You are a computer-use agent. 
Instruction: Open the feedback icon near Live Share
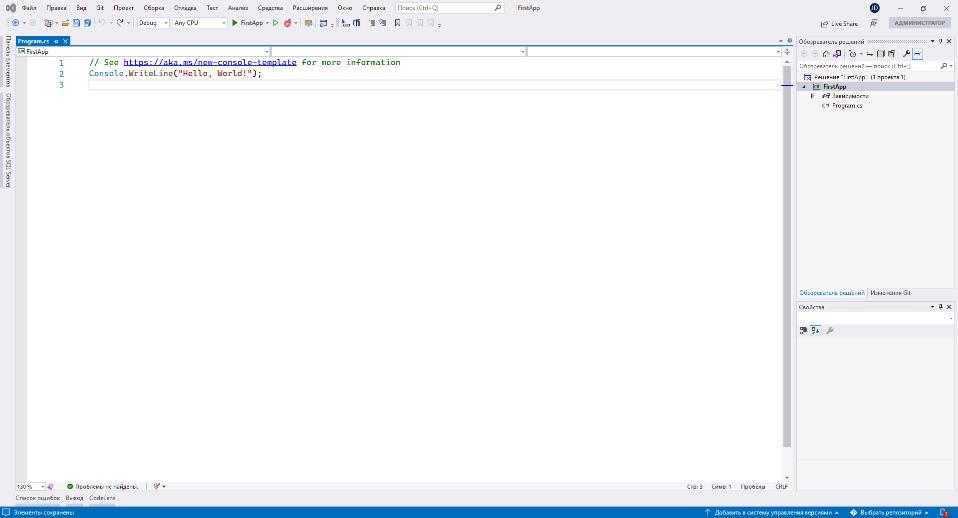pos(873,23)
